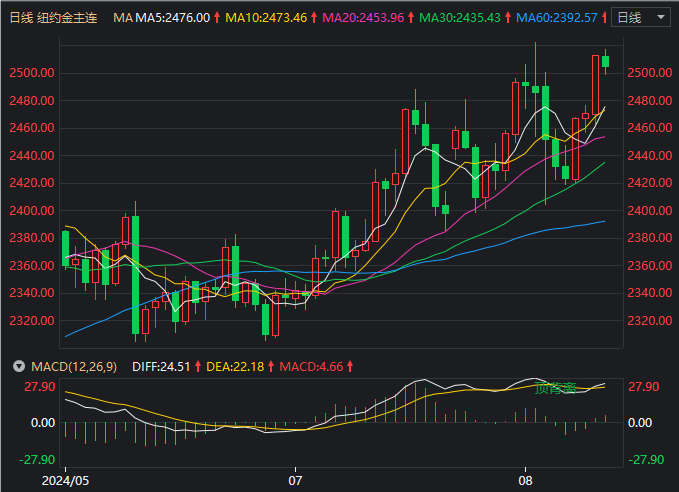Click the red circle icon beside MACD(12,26,9)
Viewport: 679px width, 492px height.
(x=17, y=367)
